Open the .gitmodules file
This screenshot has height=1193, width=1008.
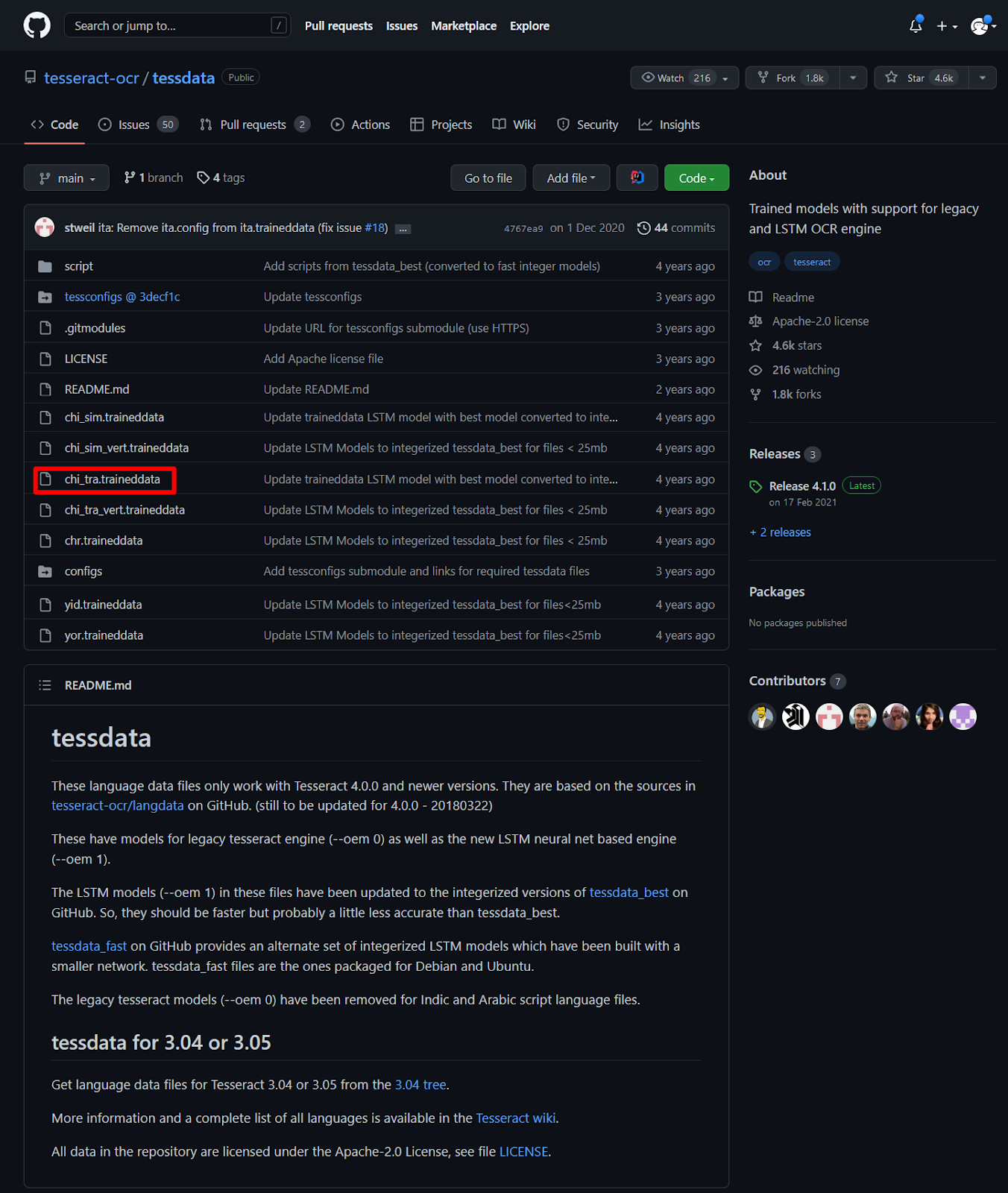click(95, 328)
